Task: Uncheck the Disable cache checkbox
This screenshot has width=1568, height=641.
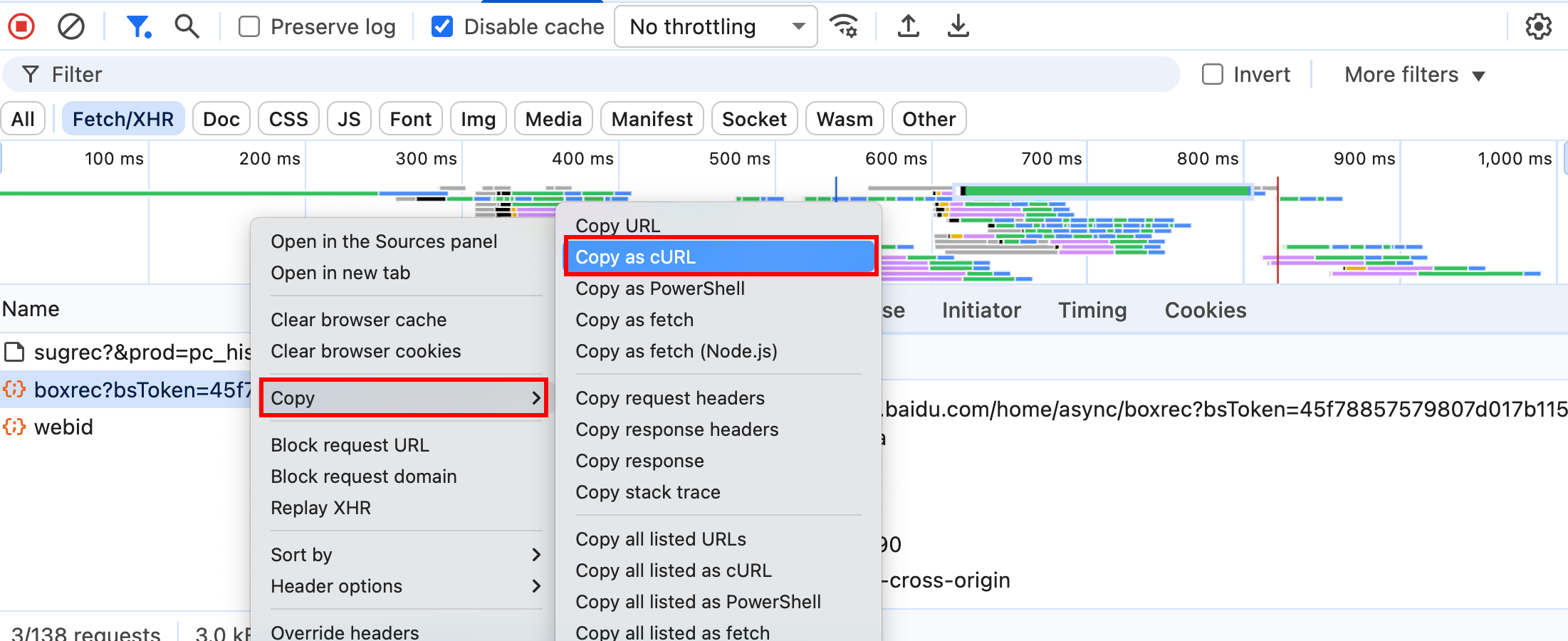Action: [442, 27]
